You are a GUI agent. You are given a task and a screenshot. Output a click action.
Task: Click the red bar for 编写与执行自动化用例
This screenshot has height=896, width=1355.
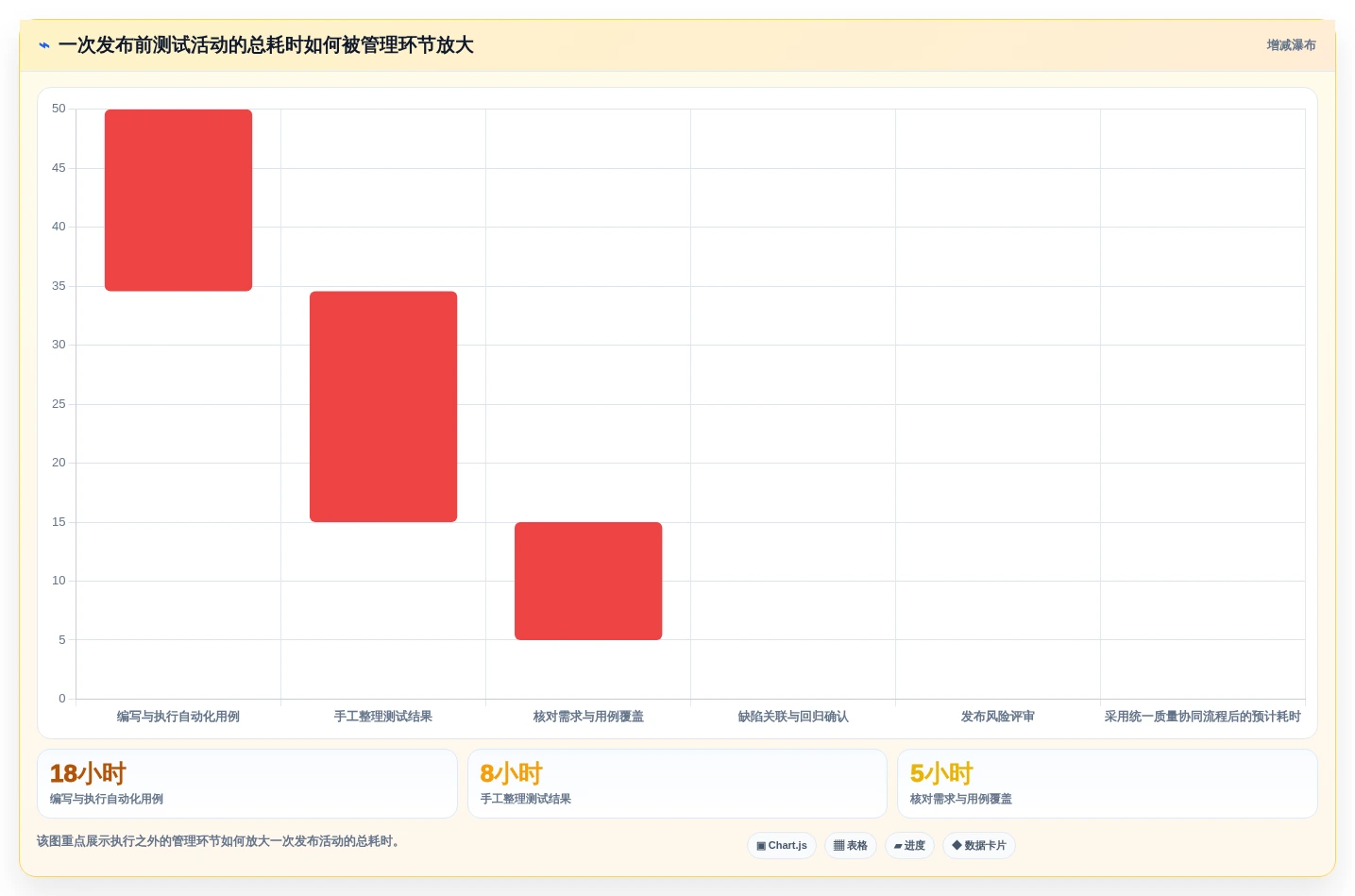coord(178,200)
